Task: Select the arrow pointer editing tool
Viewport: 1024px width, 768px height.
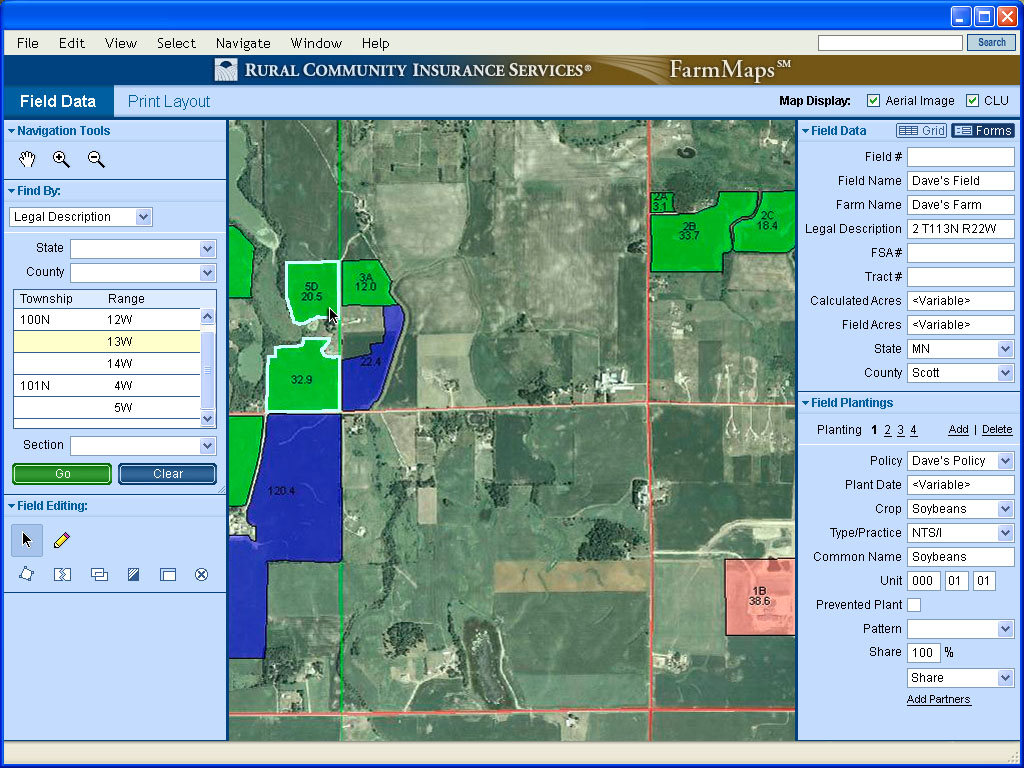Action: [27, 540]
